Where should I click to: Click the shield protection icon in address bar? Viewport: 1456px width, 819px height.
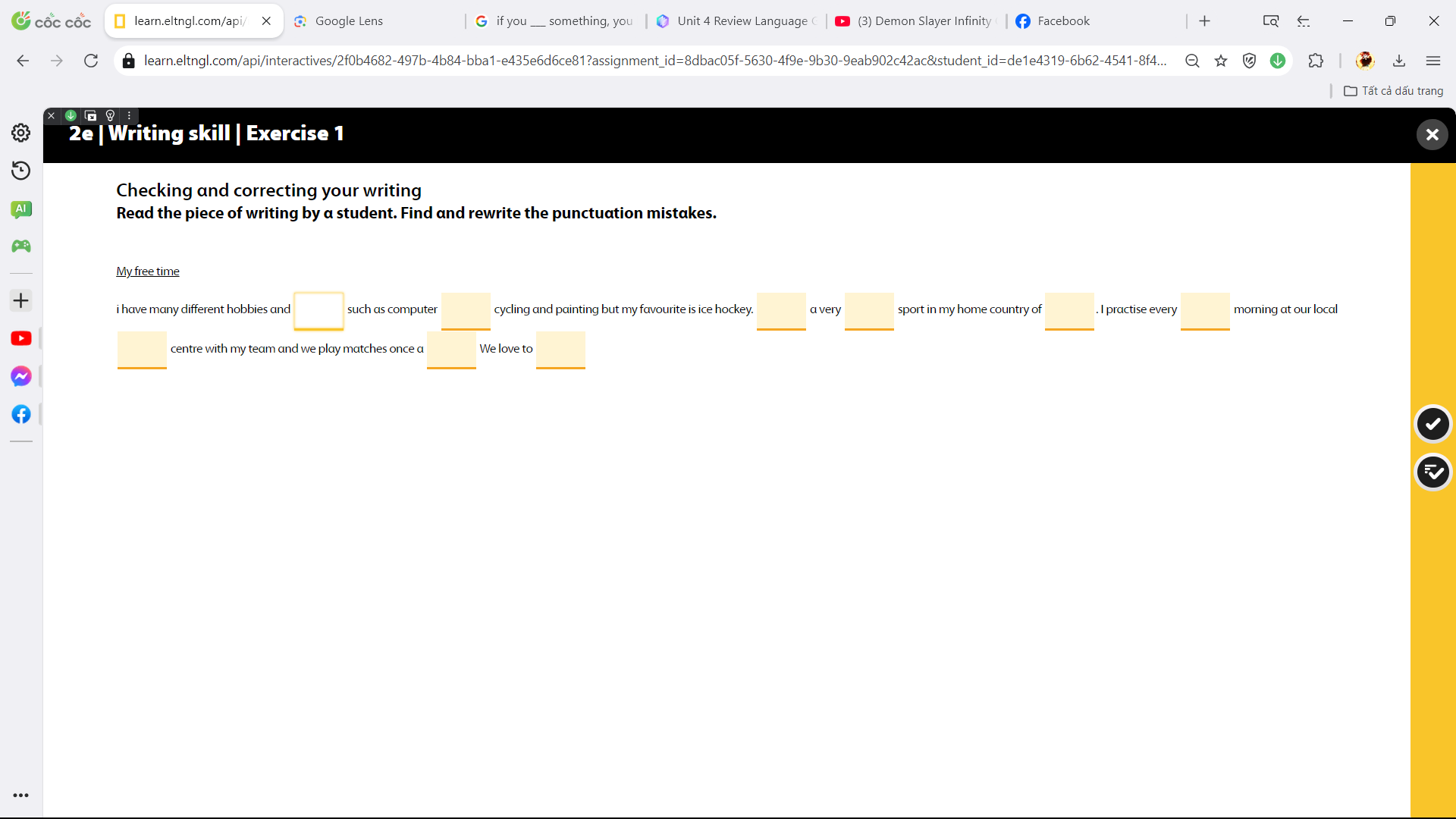pos(1250,61)
